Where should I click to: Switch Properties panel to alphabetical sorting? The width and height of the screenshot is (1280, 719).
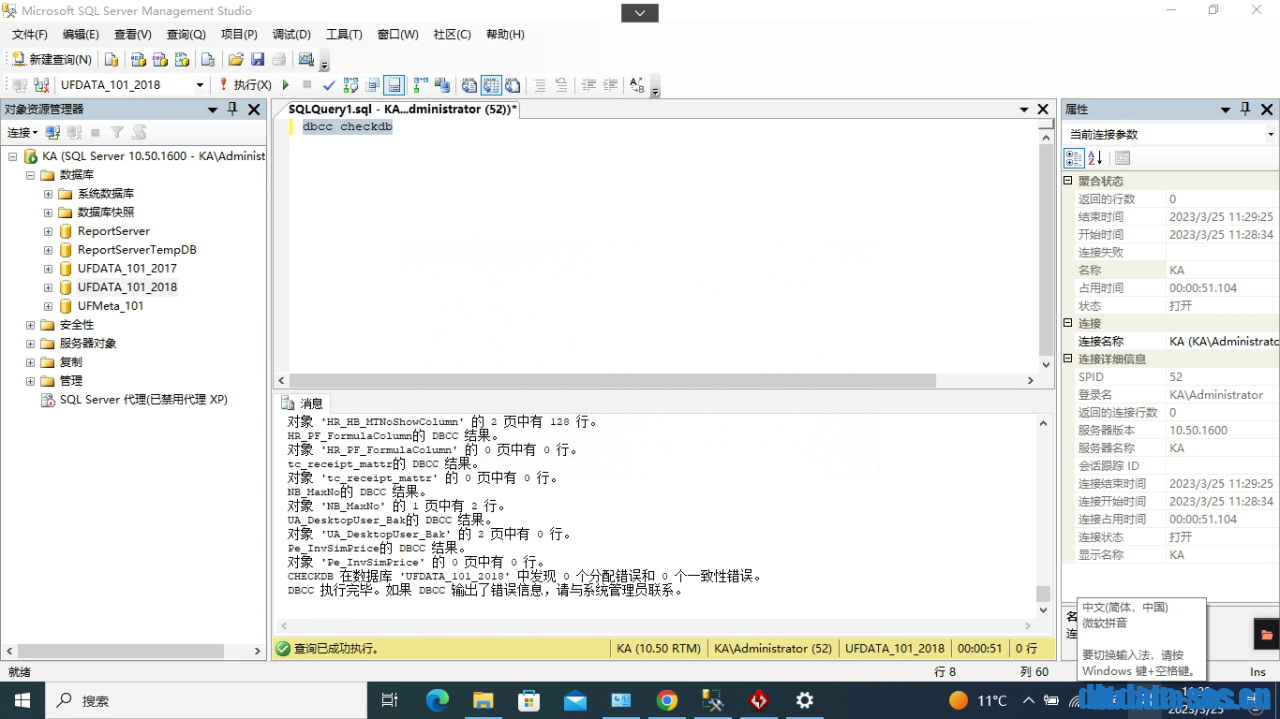pos(1095,157)
